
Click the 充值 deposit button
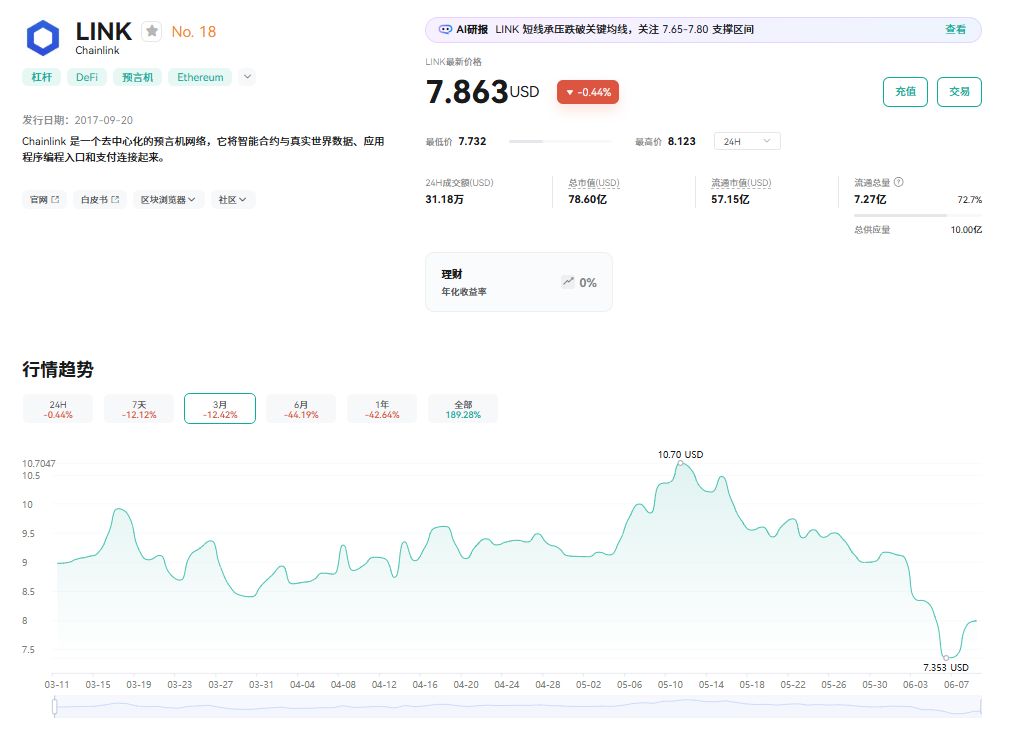click(905, 92)
